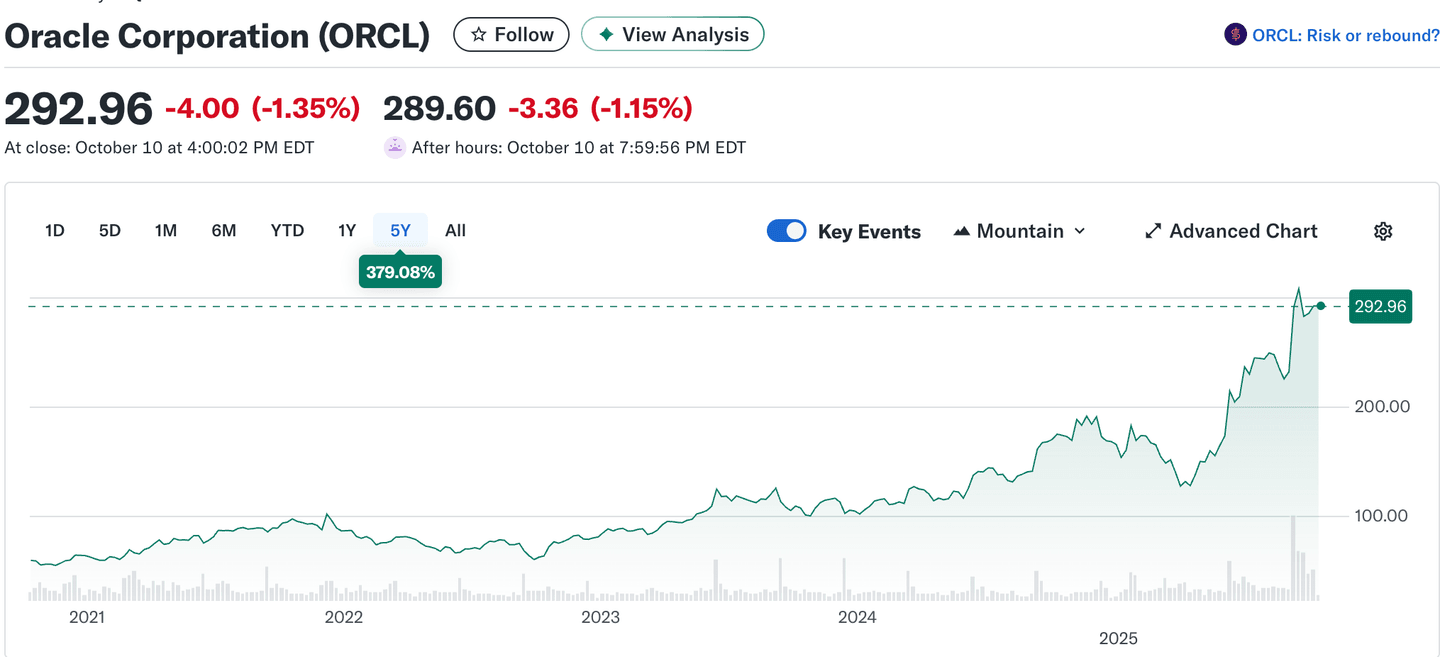Switch to the 1M time range
Viewport: 1440px width, 657px height.
coord(166,231)
